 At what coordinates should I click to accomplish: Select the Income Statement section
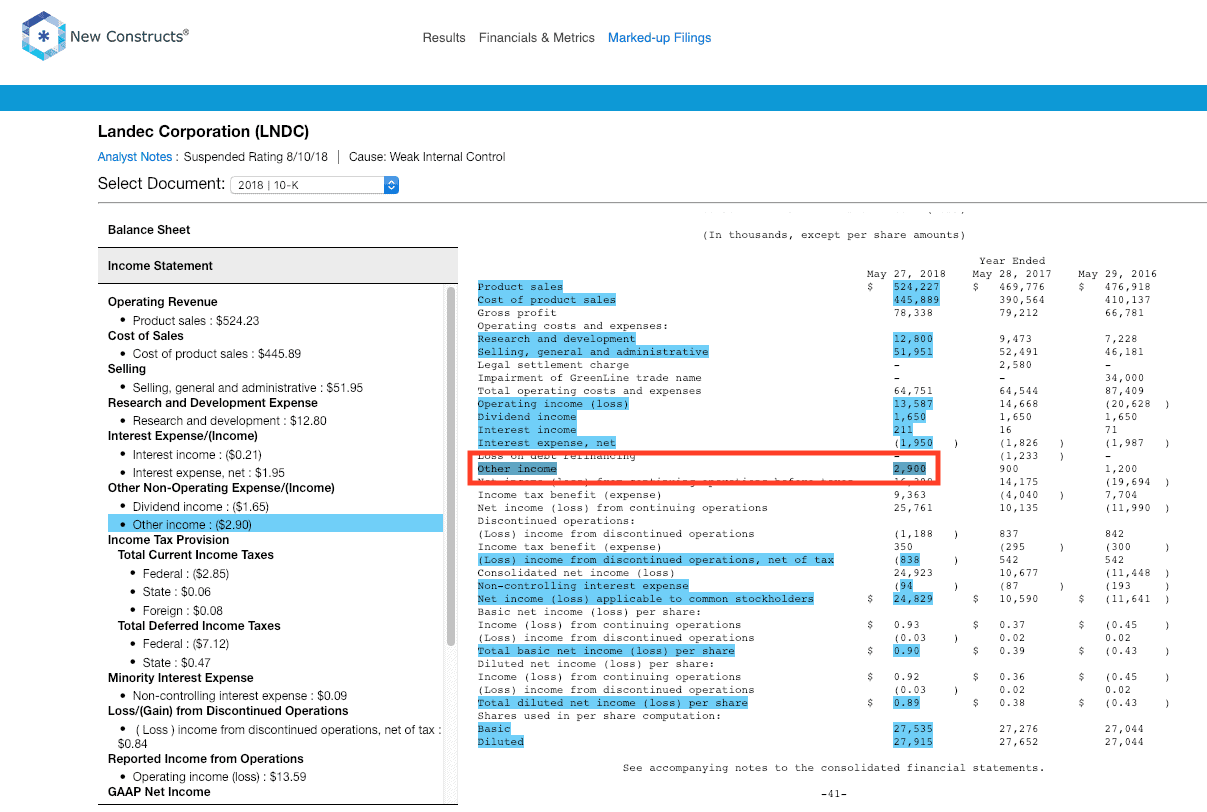click(277, 266)
